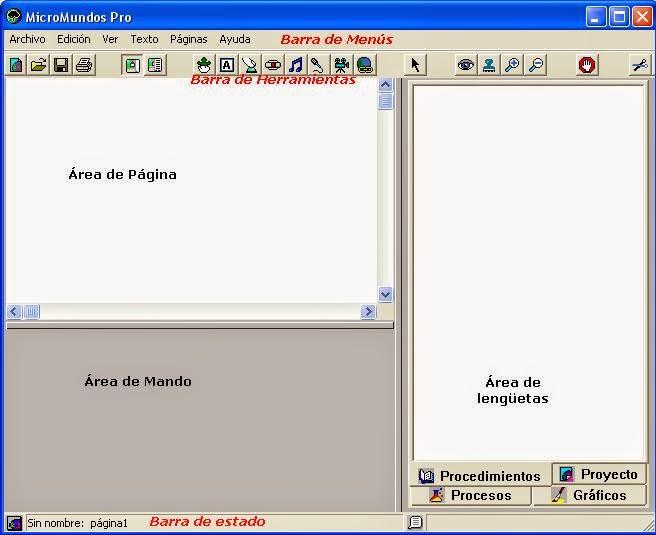656x535 pixels.
Task: Stop all processes with the red hand
Action: [587, 65]
